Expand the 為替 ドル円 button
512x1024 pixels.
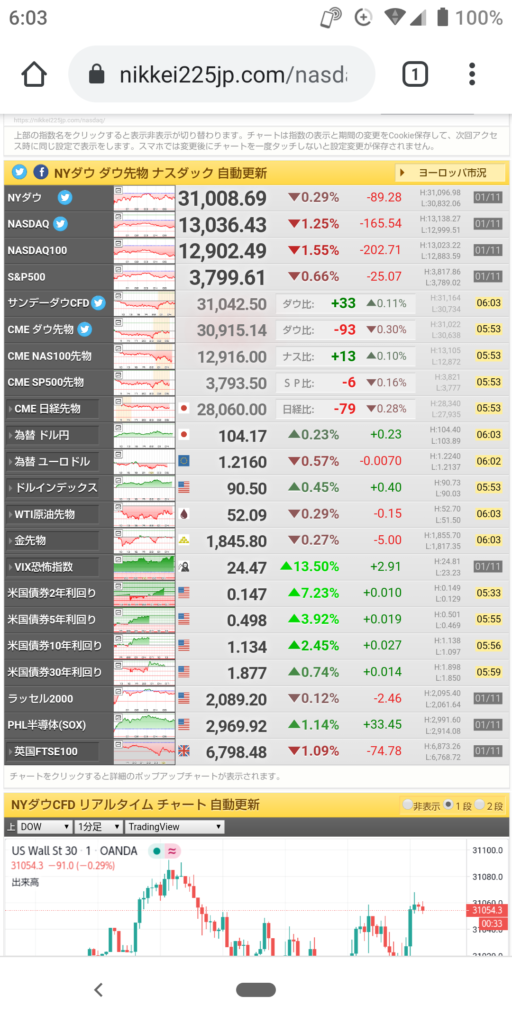point(52,435)
